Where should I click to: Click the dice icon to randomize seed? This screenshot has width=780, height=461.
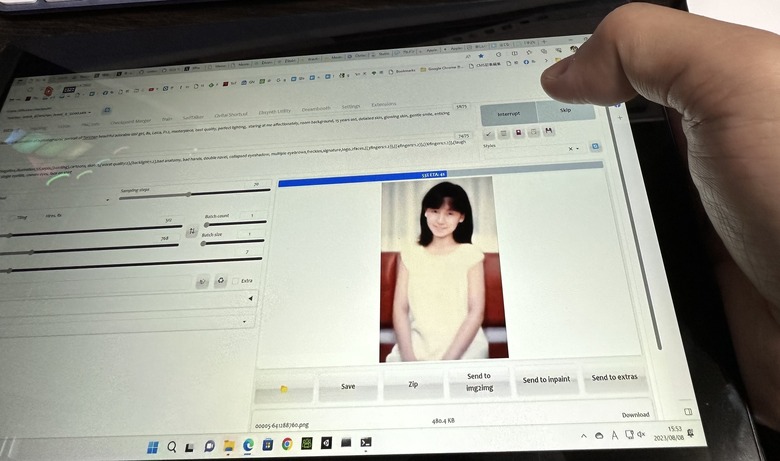point(202,281)
